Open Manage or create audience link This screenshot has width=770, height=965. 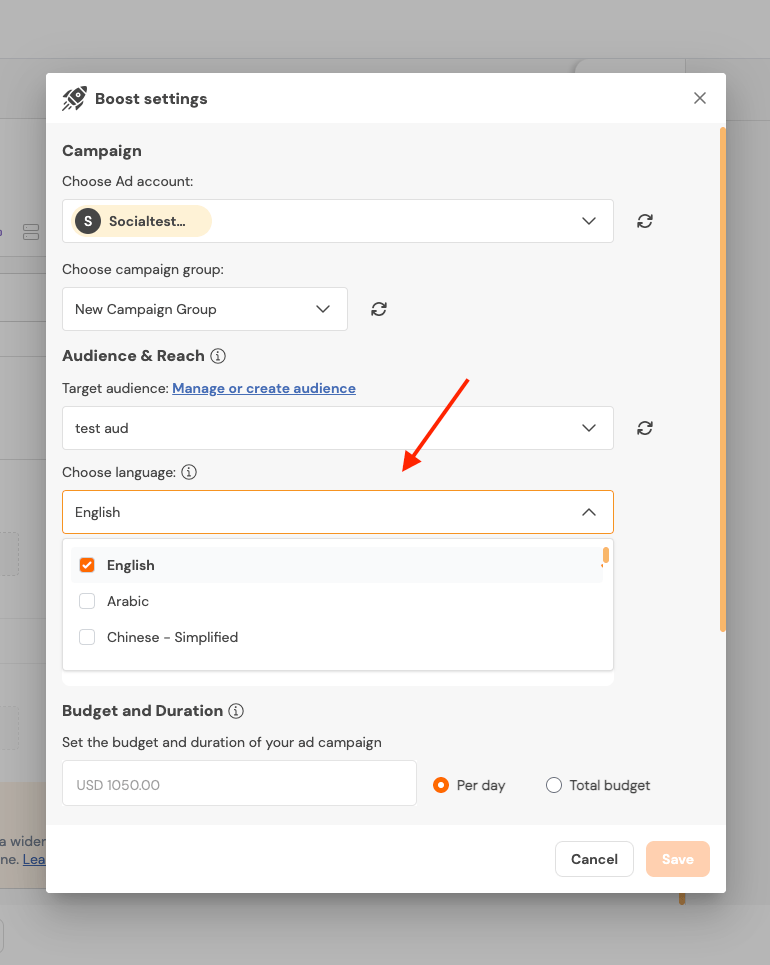264,388
